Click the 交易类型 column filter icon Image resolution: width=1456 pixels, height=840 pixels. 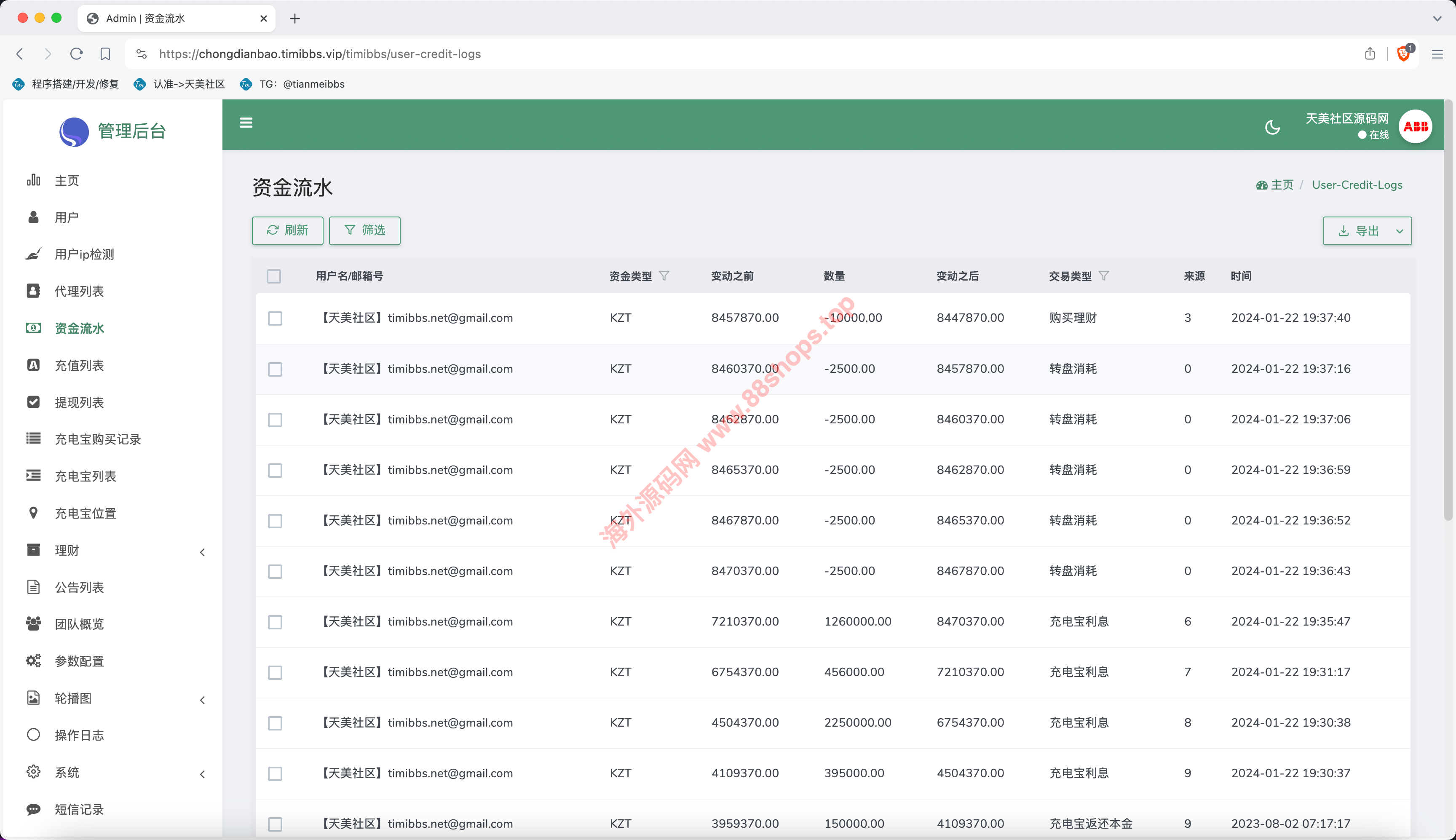1103,276
